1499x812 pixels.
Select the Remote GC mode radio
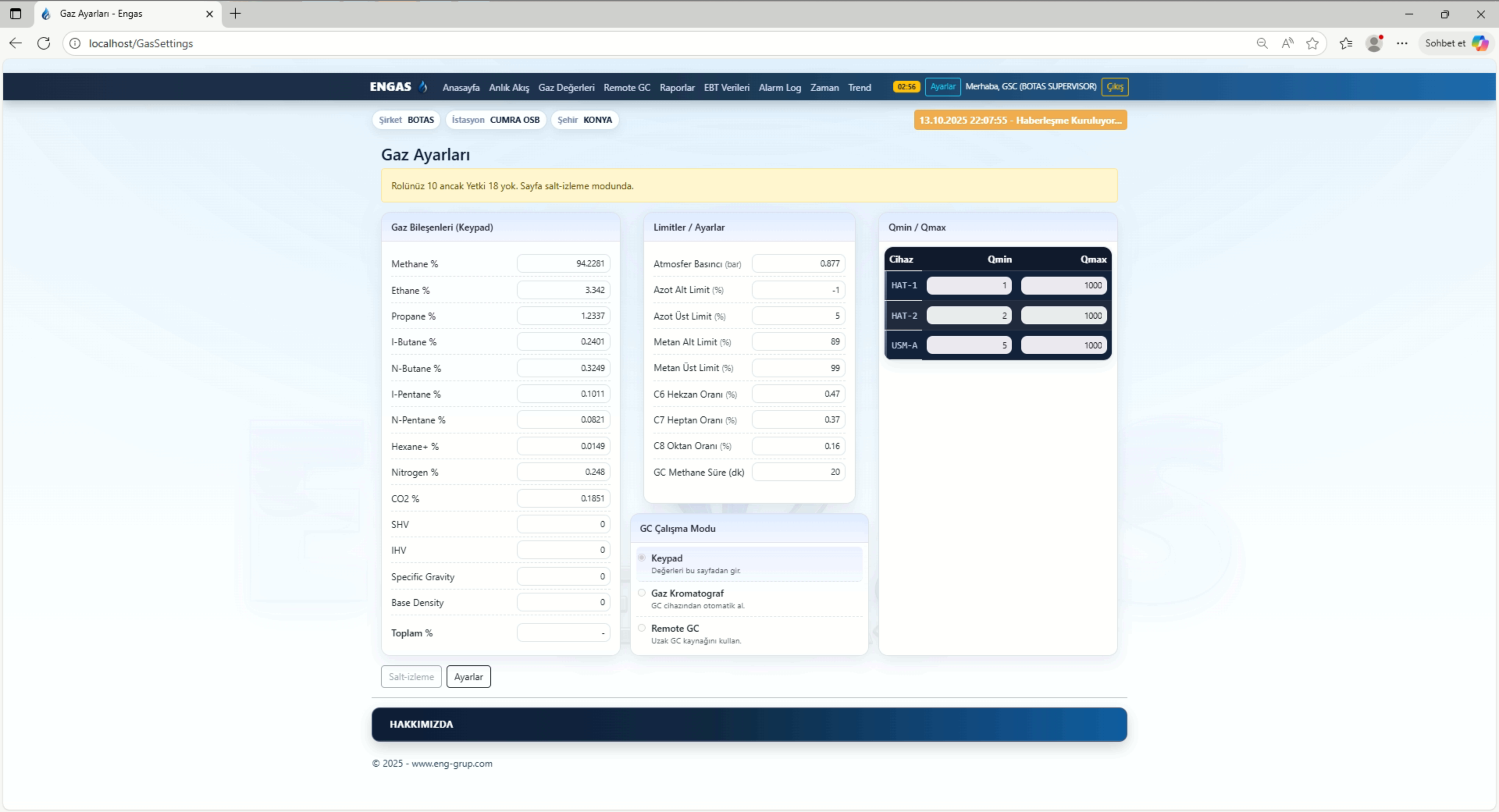[642, 627]
